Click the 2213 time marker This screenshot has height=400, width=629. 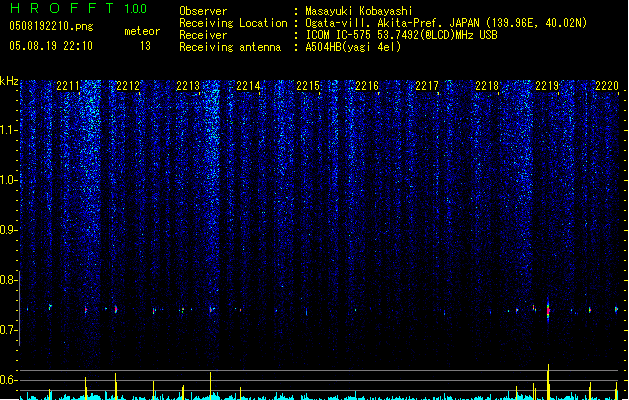pyautogui.click(x=188, y=86)
